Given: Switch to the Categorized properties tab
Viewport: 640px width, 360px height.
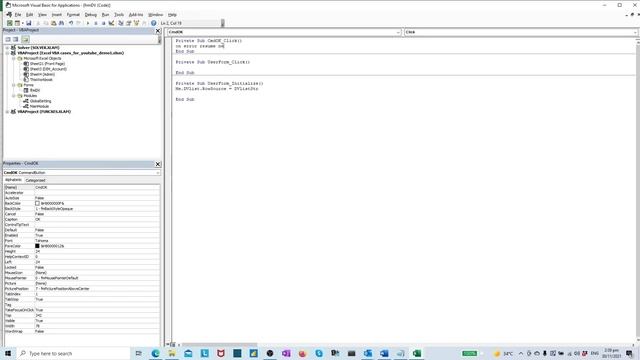Looking at the screenshot, I should click(x=35, y=180).
